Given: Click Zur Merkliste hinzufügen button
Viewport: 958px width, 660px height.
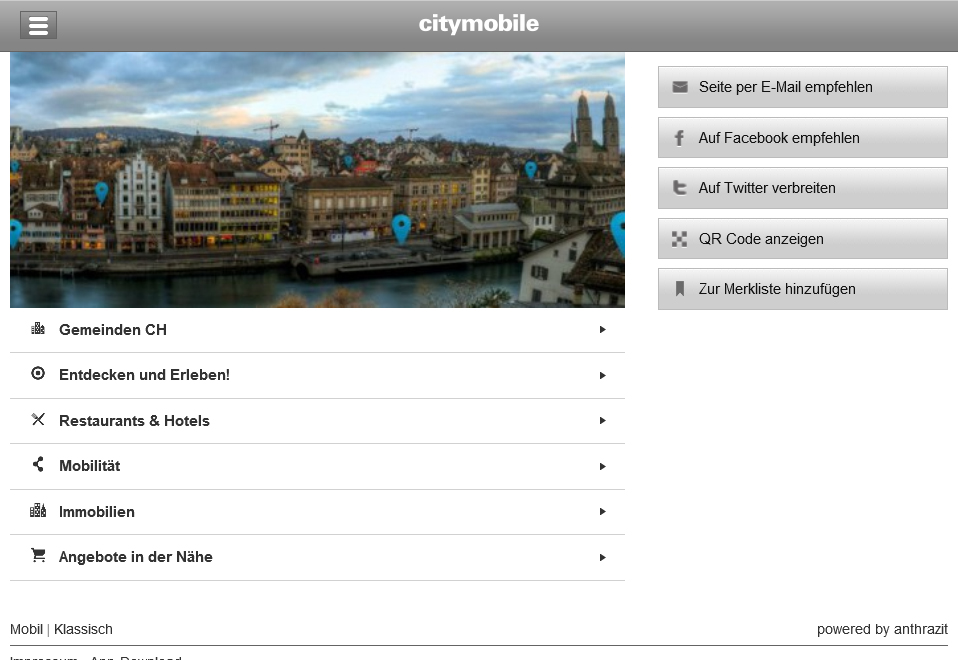Looking at the screenshot, I should [803, 289].
